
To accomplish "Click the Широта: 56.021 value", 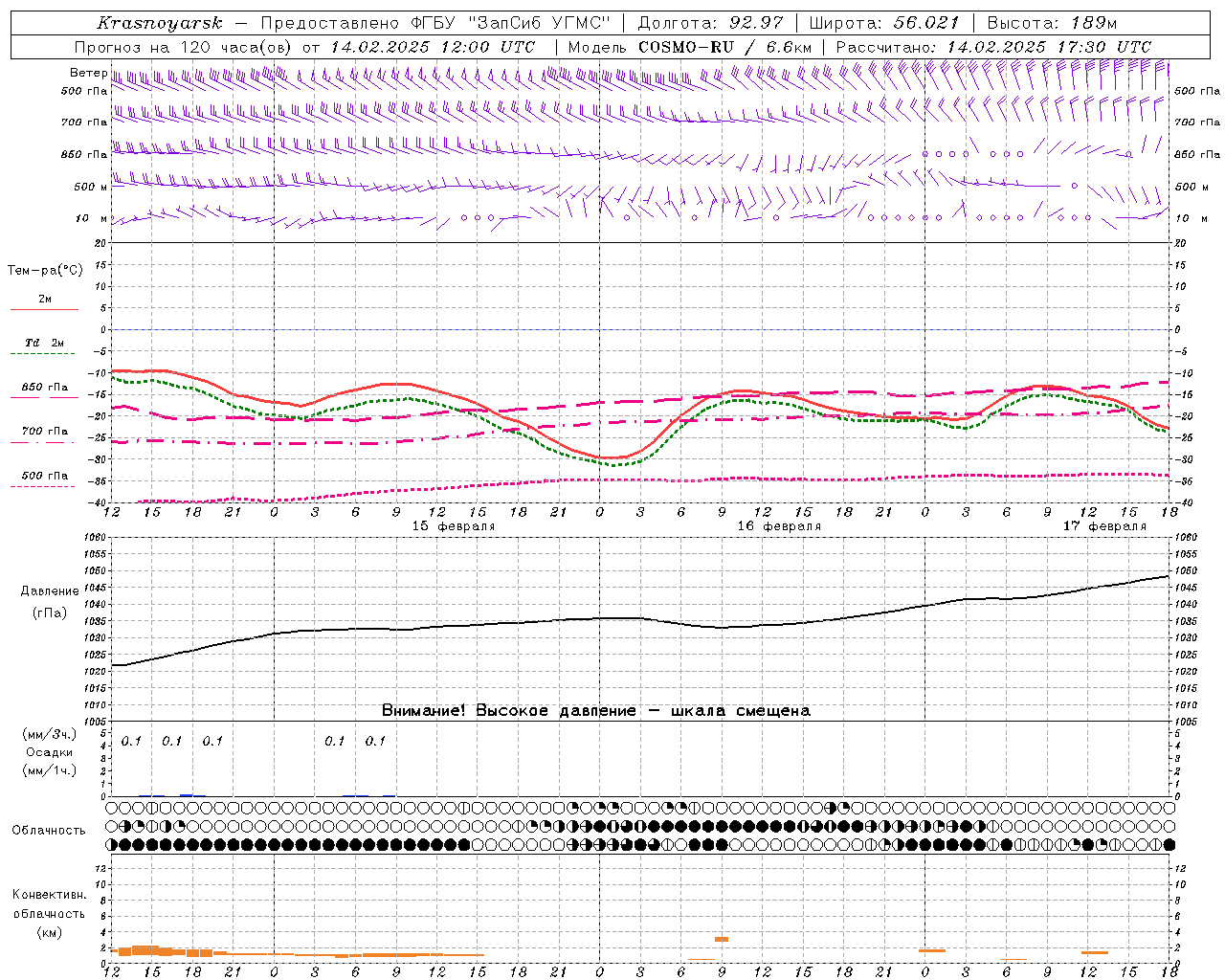I will point(883,23).
